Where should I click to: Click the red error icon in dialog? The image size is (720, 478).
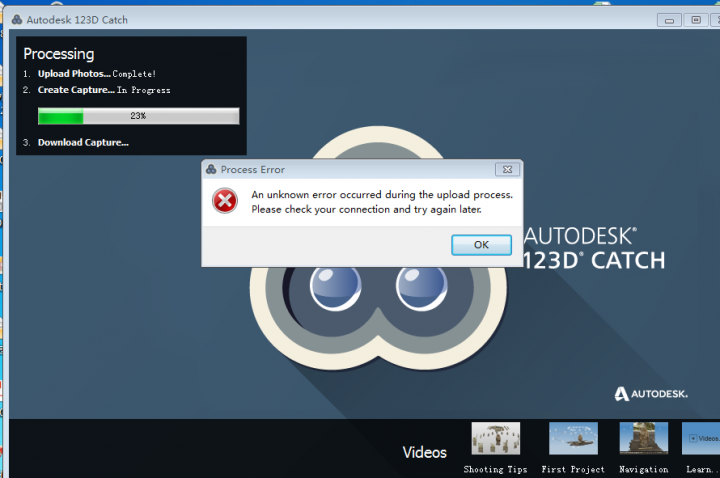click(225, 202)
